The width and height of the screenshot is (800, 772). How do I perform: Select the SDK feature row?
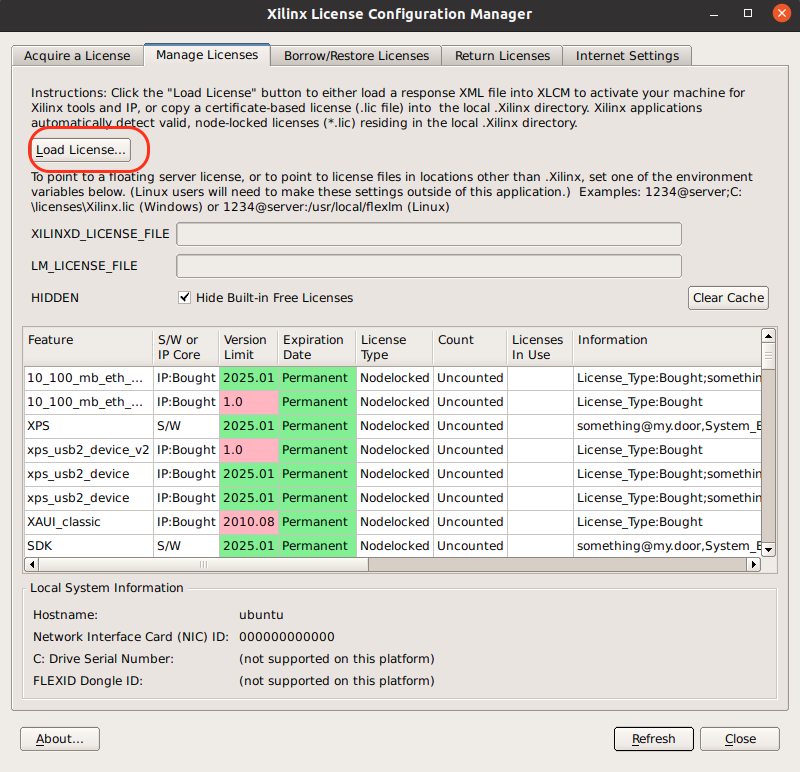393,545
